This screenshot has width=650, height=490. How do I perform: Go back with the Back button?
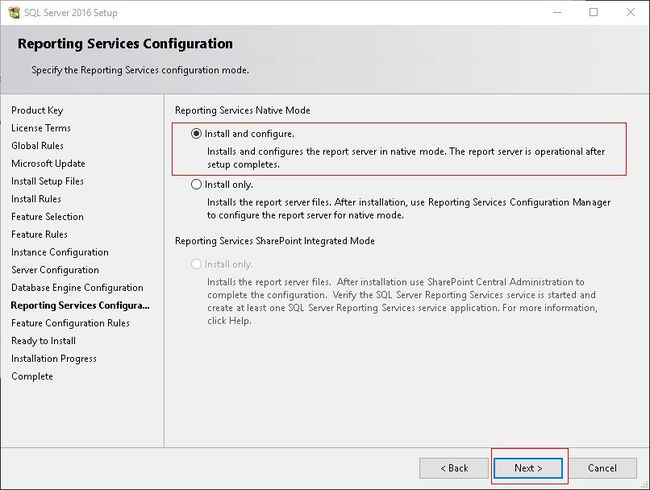coord(454,468)
